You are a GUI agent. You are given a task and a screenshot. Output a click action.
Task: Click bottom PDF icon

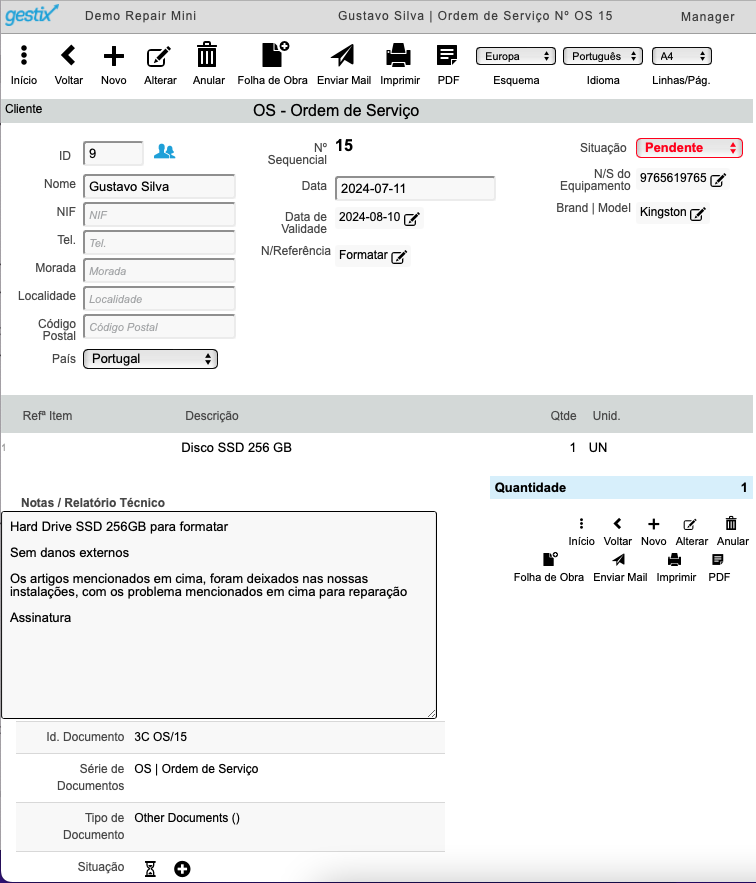[718, 559]
